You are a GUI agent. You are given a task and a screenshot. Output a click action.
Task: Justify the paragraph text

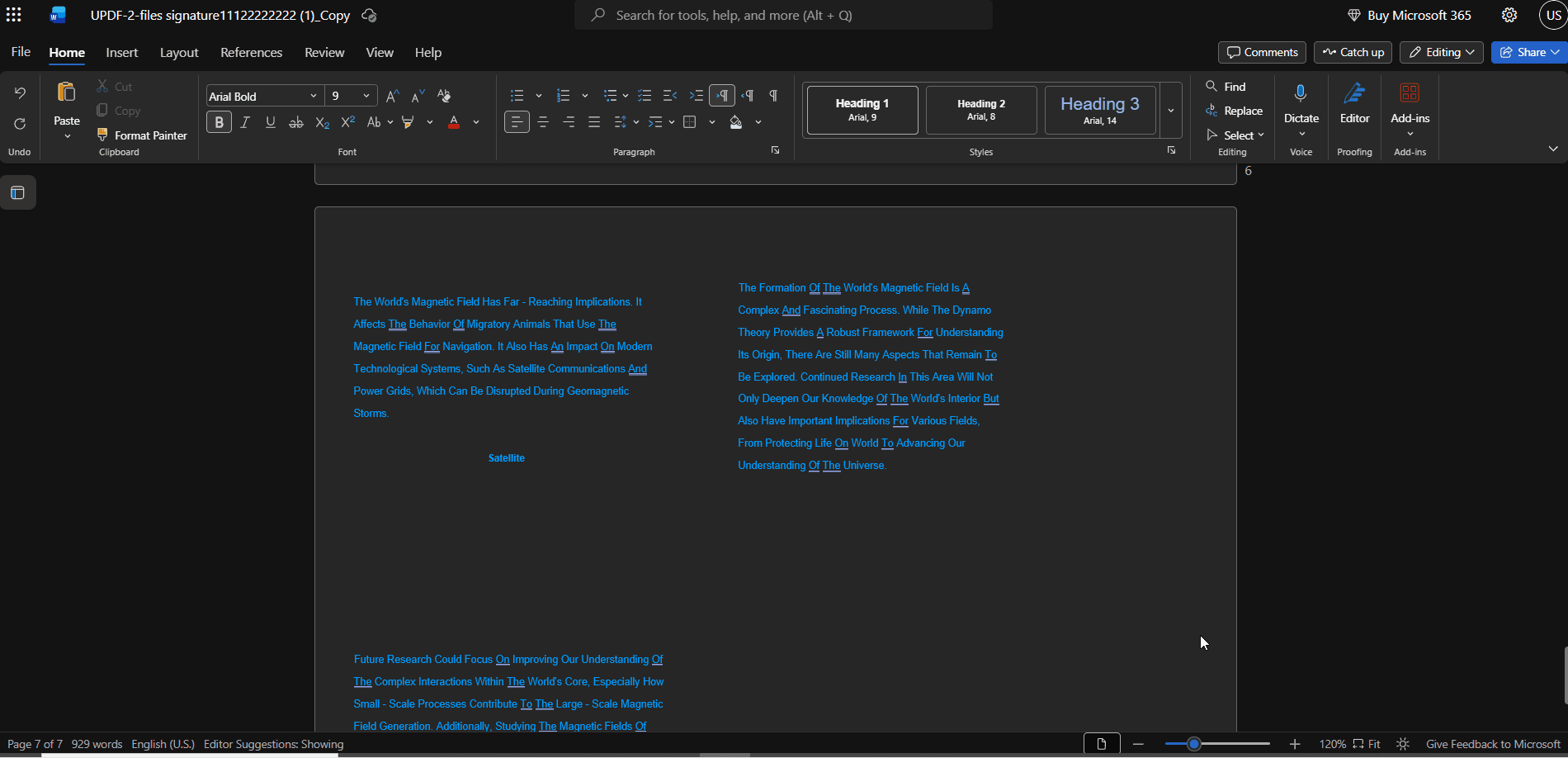(x=594, y=122)
